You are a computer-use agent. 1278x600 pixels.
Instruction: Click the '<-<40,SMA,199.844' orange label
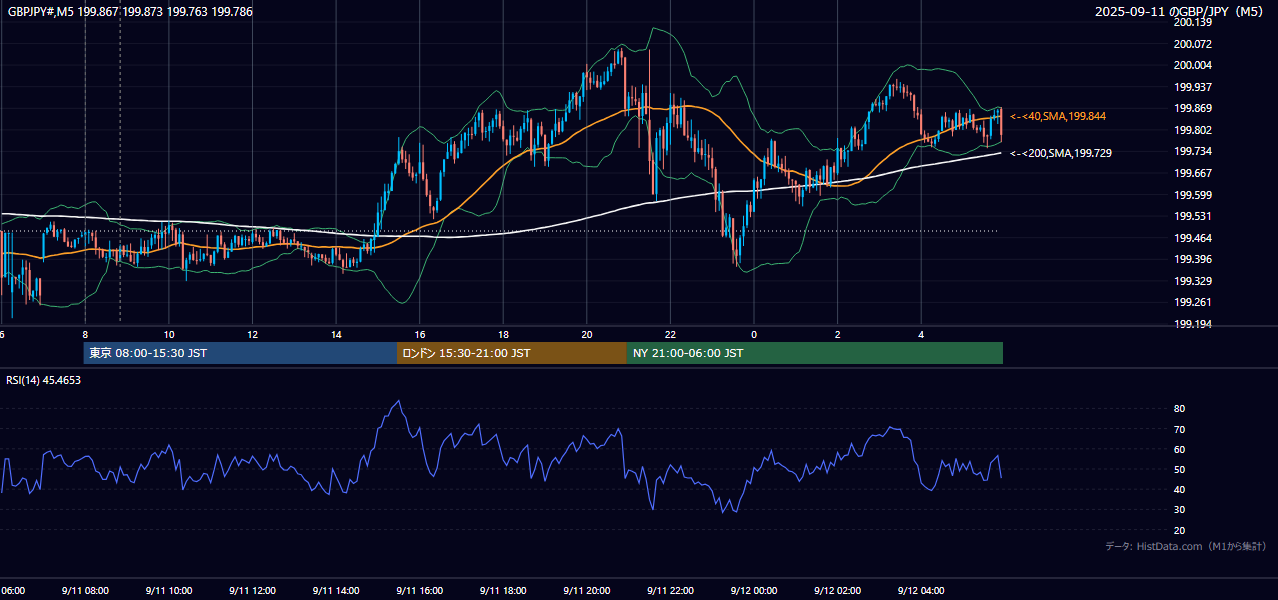[1058, 117]
